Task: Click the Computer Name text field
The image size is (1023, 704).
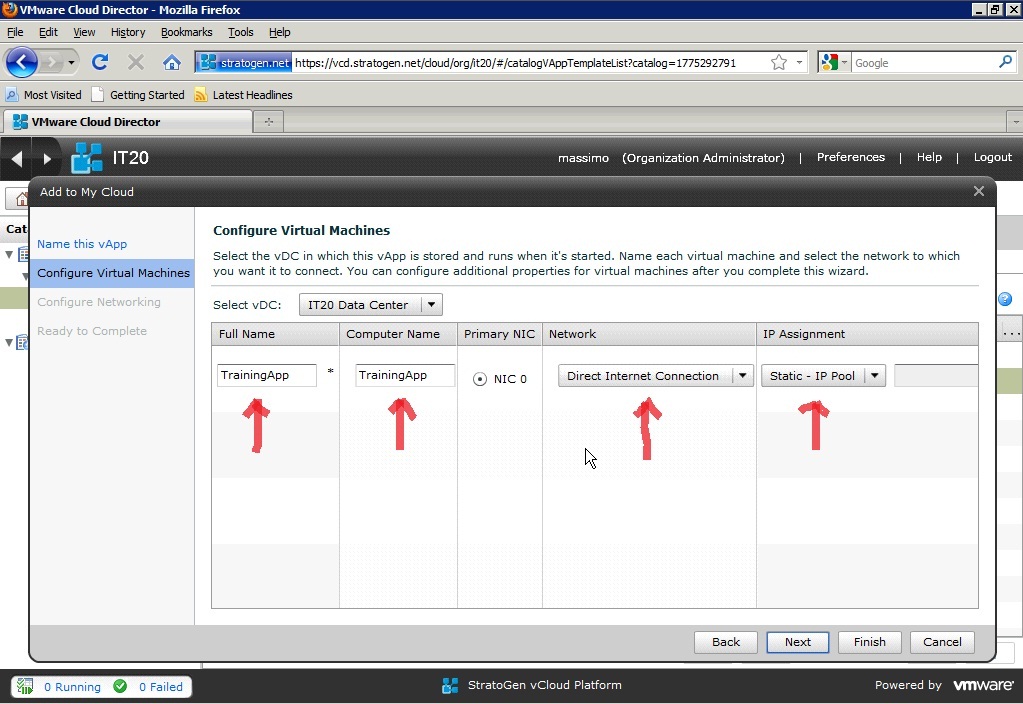Action: 405,375
